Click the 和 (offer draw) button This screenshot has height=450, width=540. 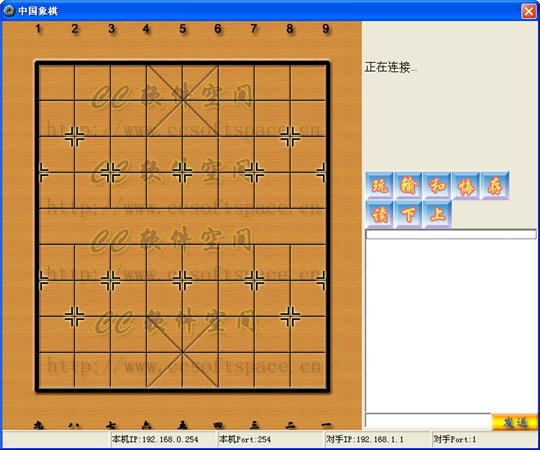pyautogui.click(x=437, y=186)
